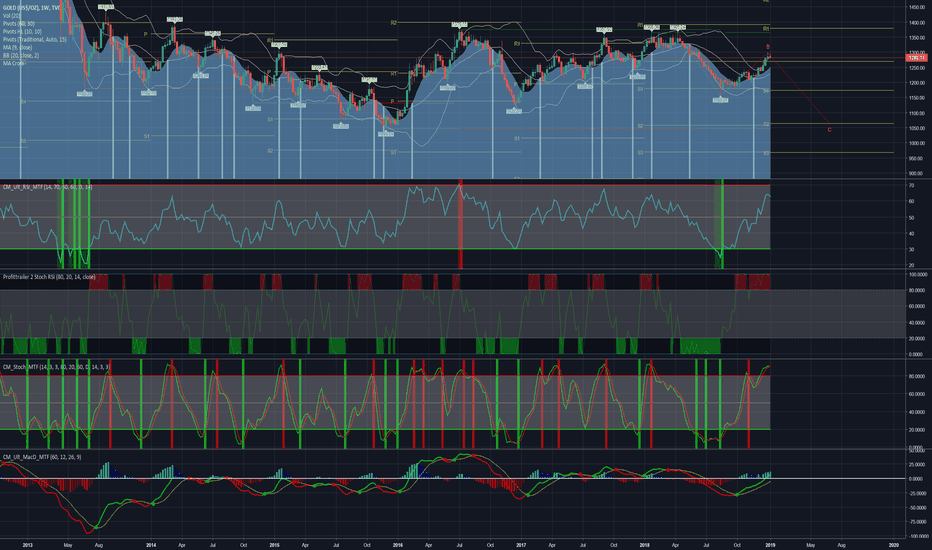Select the BB (20, close, 2) label
This screenshot has height=550, width=932.
pyautogui.click(x=21, y=55)
